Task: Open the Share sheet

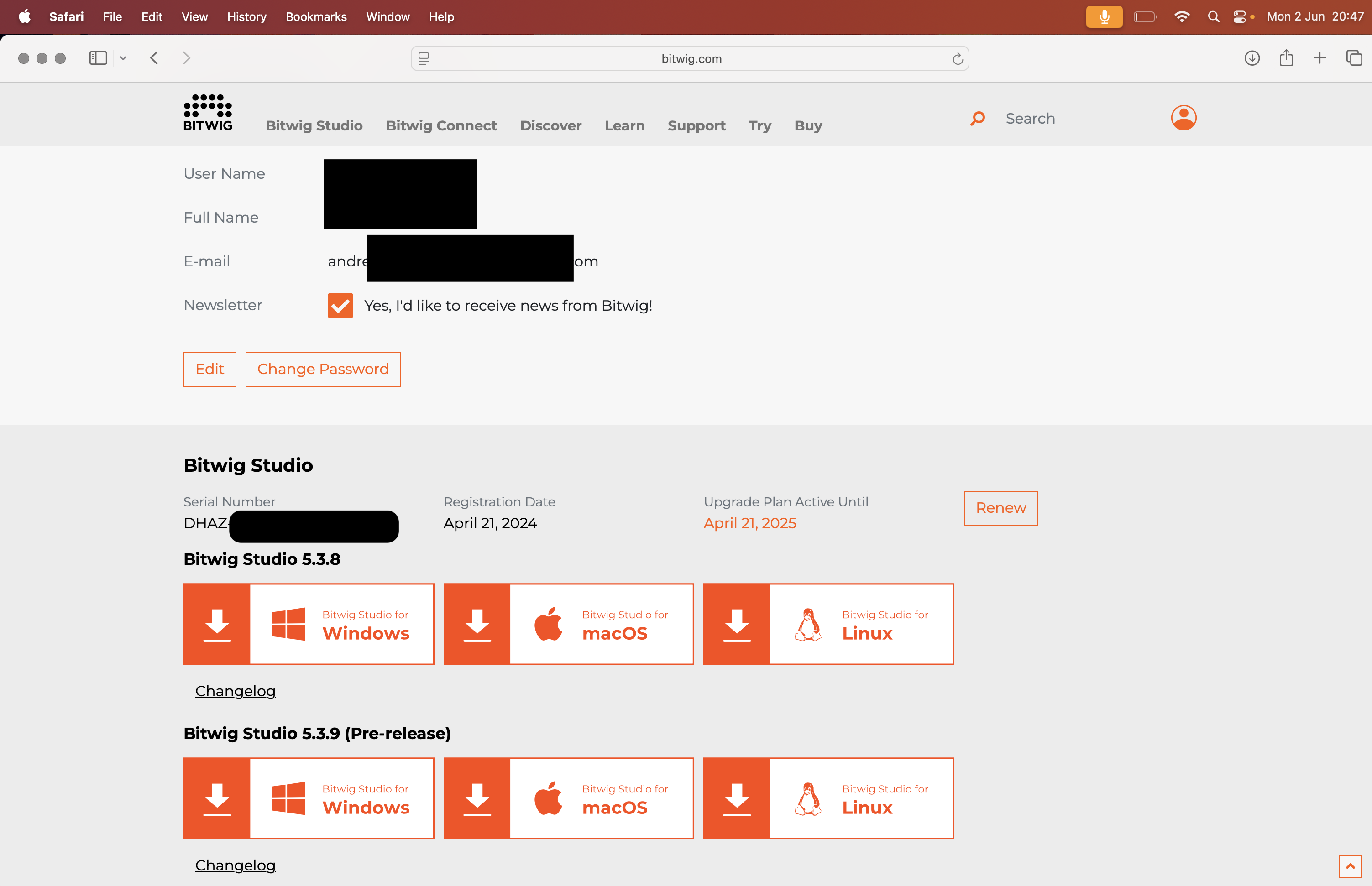Action: [x=1286, y=57]
